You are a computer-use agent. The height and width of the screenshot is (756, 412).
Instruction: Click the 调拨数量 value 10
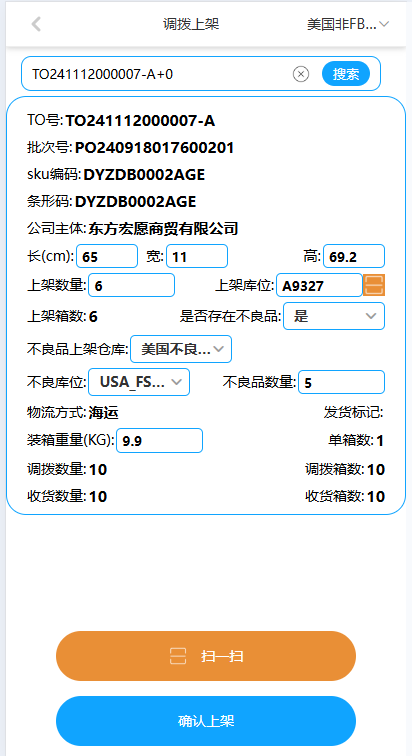pyautogui.click(x=98, y=469)
